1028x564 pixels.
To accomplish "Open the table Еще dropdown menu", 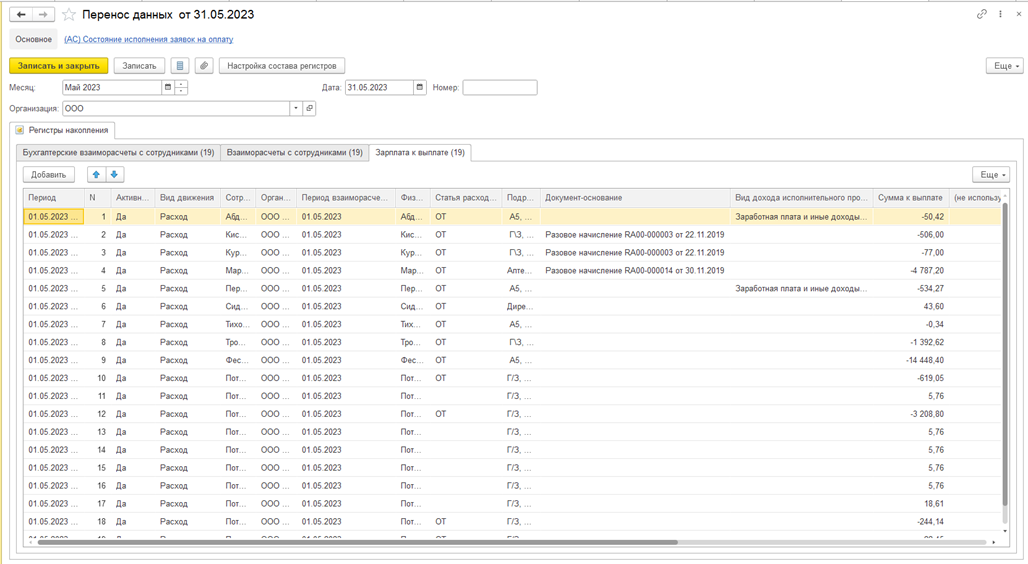I will 991,174.
